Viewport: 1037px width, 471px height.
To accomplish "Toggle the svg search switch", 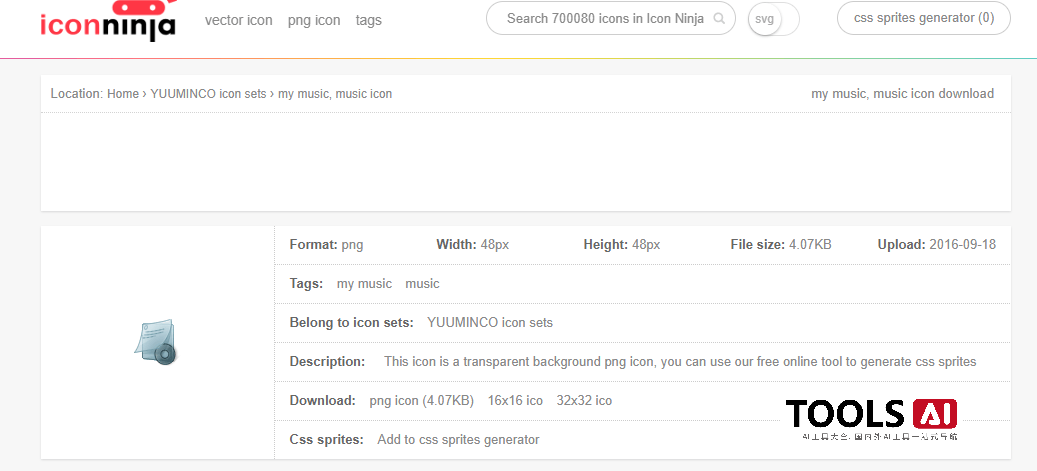I will [x=773, y=19].
